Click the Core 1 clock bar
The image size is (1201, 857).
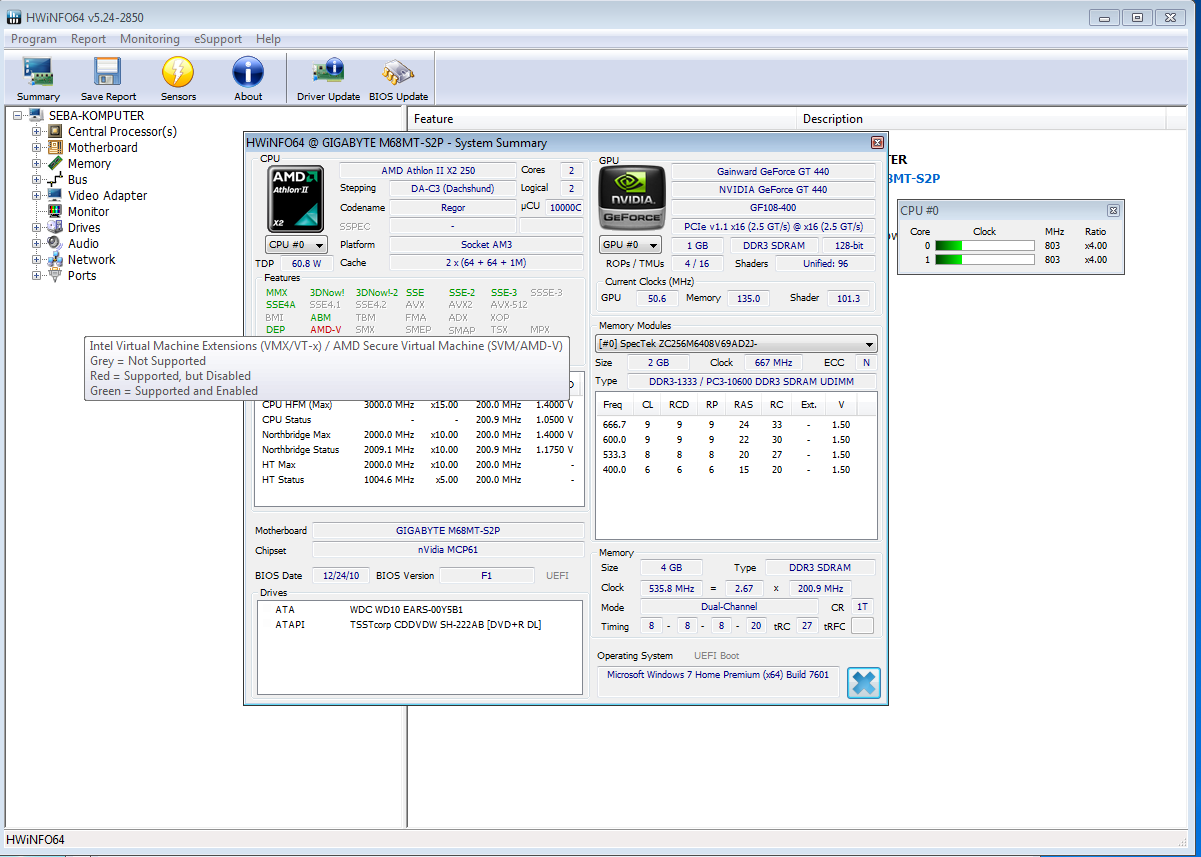point(985,260)
